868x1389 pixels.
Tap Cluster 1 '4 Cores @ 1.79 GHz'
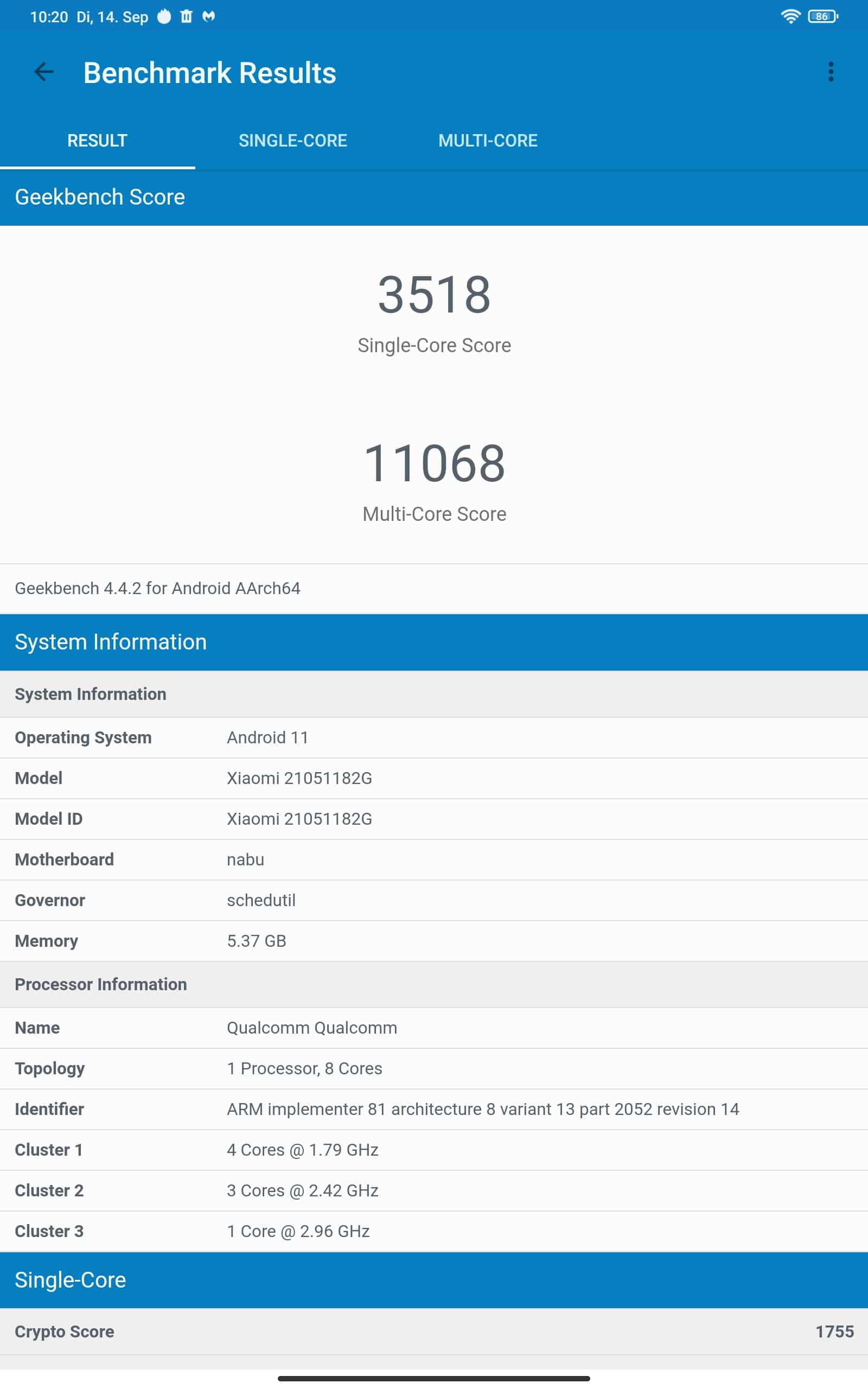pos(303,1150)
